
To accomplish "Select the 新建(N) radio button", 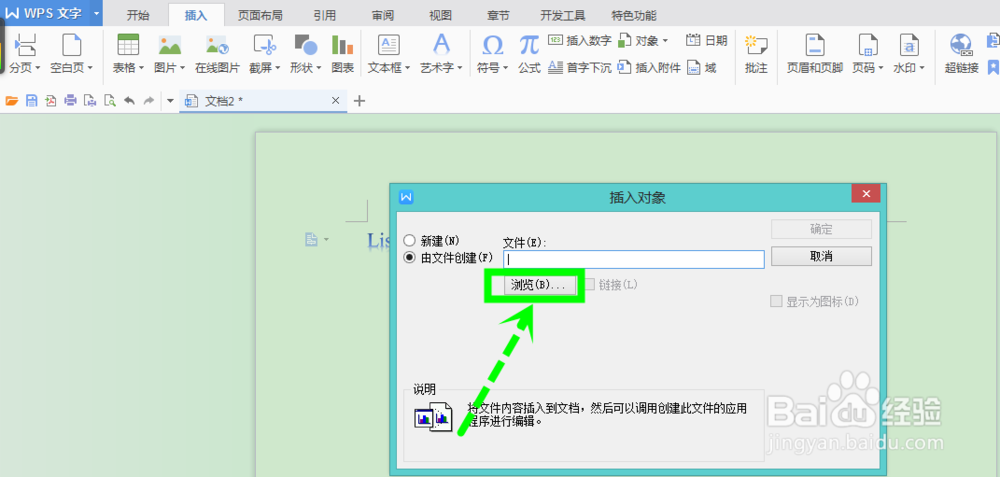I will [x=410, y=241].
